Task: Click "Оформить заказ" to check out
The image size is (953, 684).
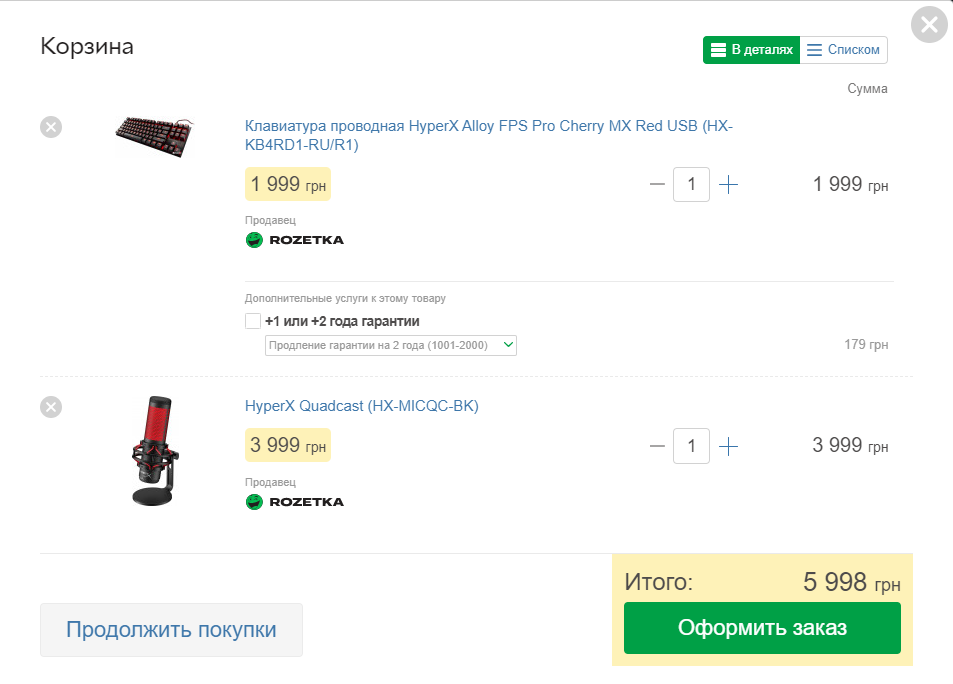Action: (x=762, y=628)
